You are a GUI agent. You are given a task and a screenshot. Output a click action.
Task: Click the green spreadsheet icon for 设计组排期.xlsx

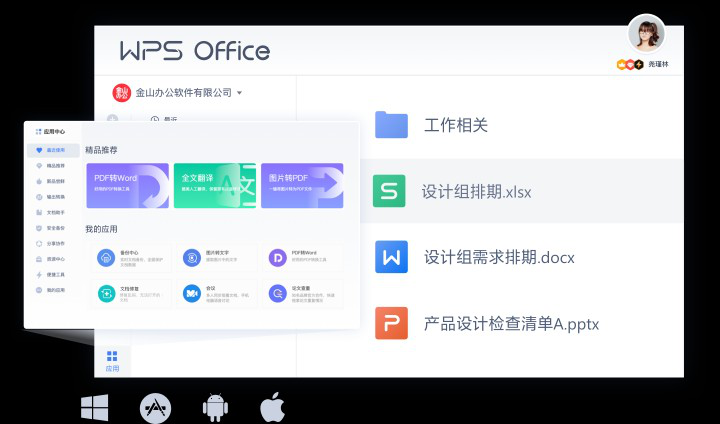tap(389, 191)
